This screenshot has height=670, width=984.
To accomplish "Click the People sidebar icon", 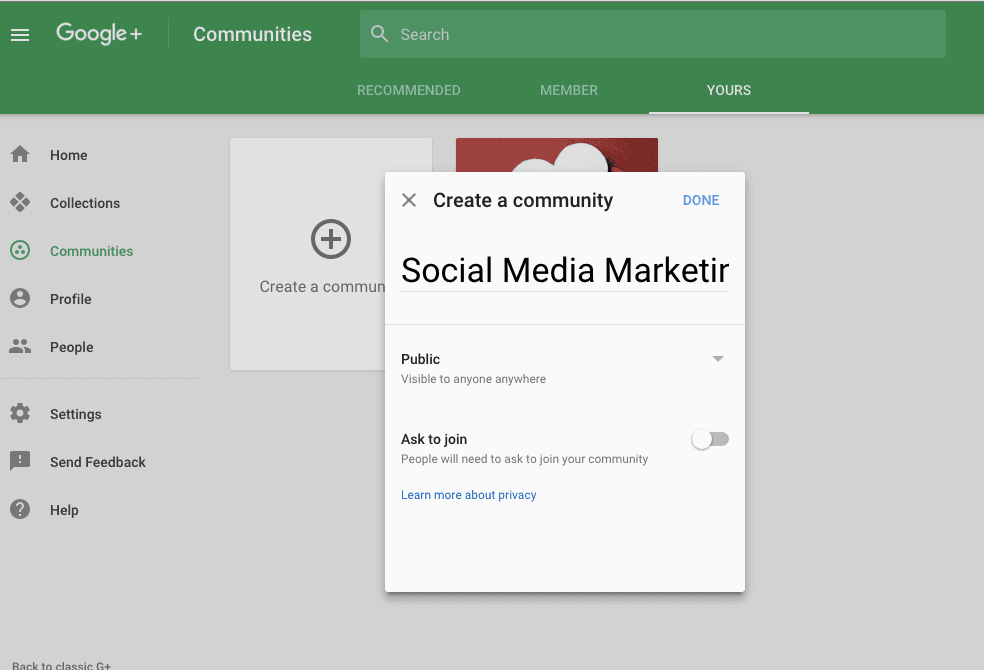I will point(20,347).
